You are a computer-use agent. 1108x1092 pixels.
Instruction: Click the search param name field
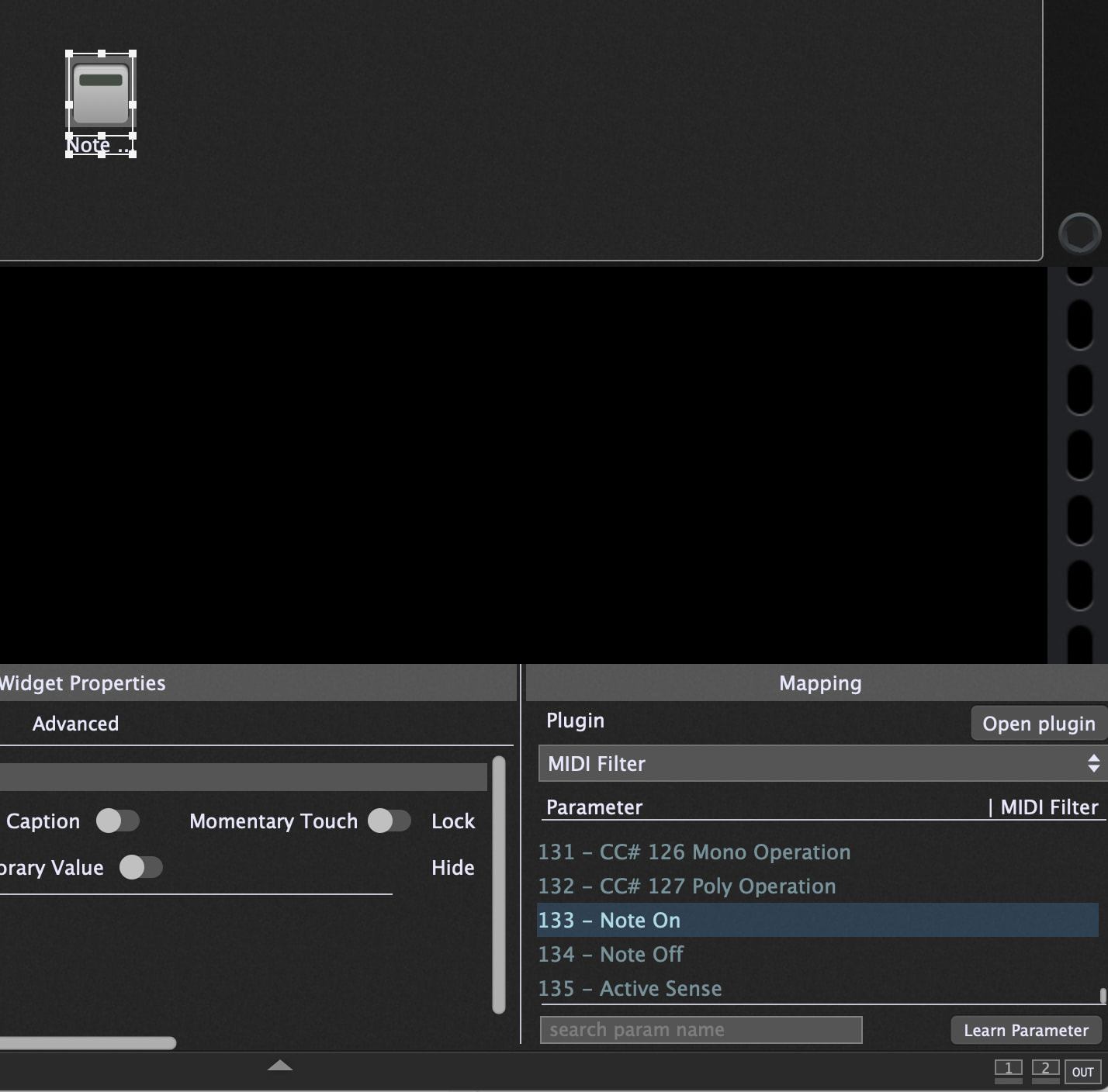(701, 1030)
